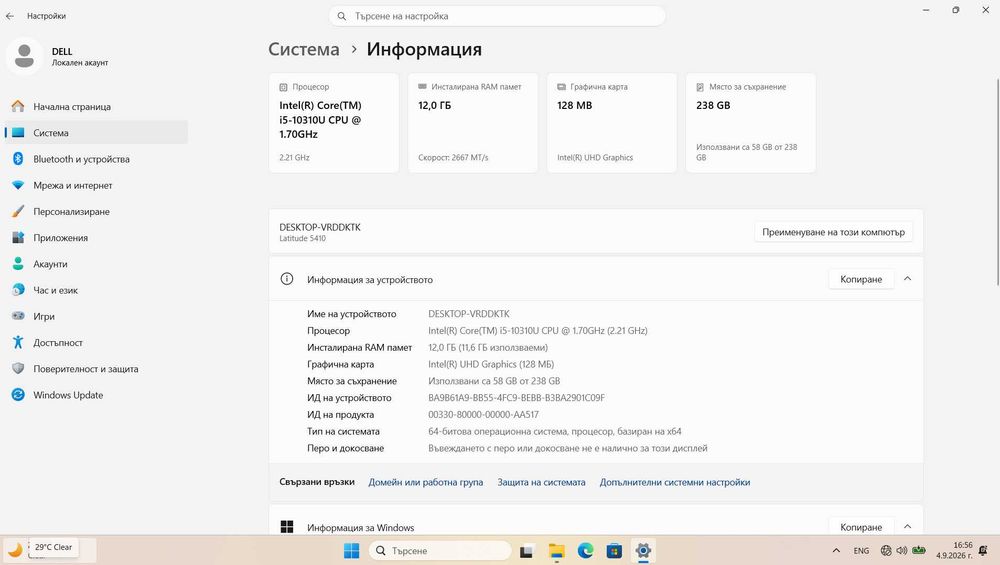
Task: Open Начална страница in sidebar
Action: click(96, 106)
